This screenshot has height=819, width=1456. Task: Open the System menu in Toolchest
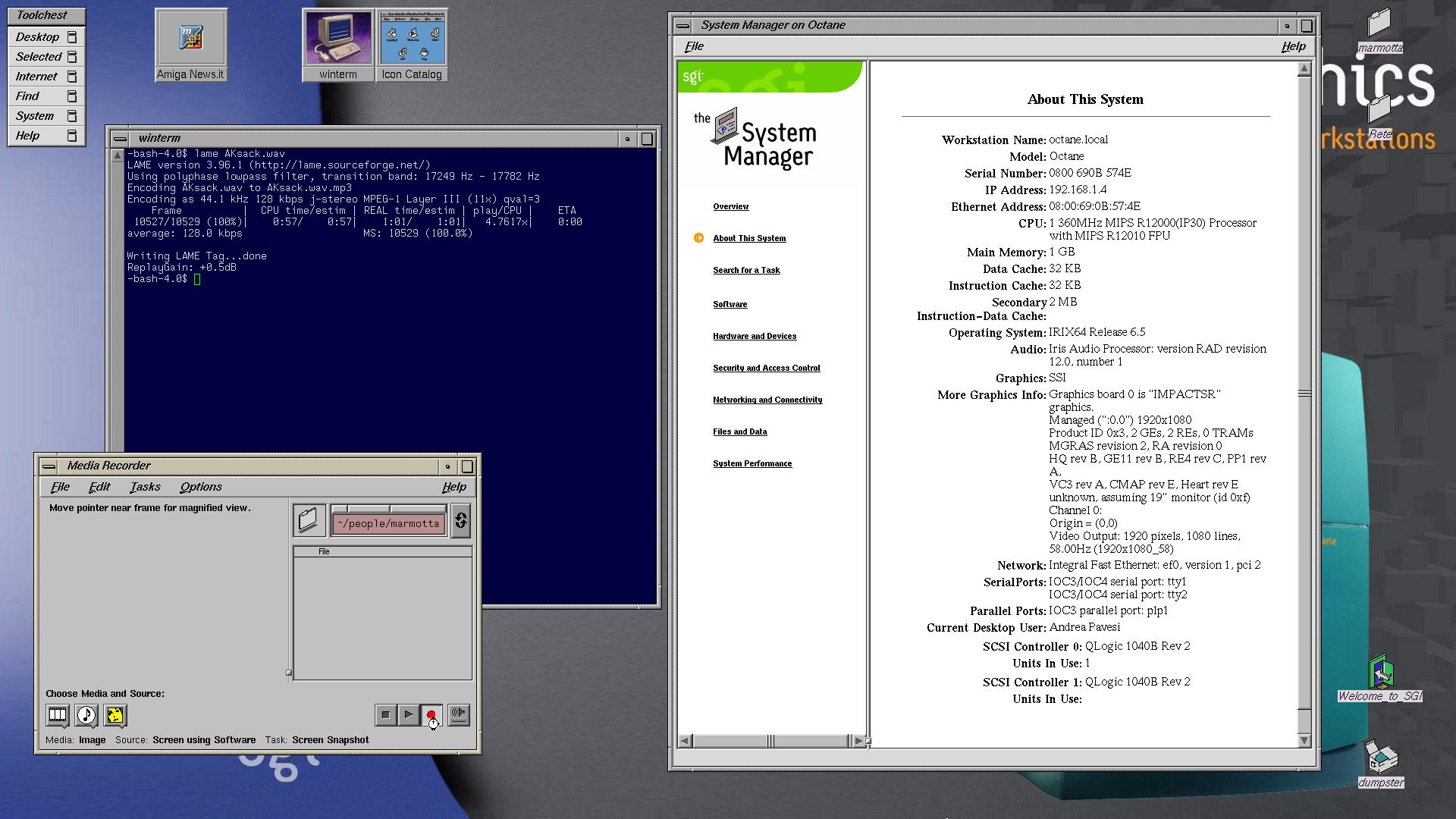pyautogui.click(x=46, y=116)
